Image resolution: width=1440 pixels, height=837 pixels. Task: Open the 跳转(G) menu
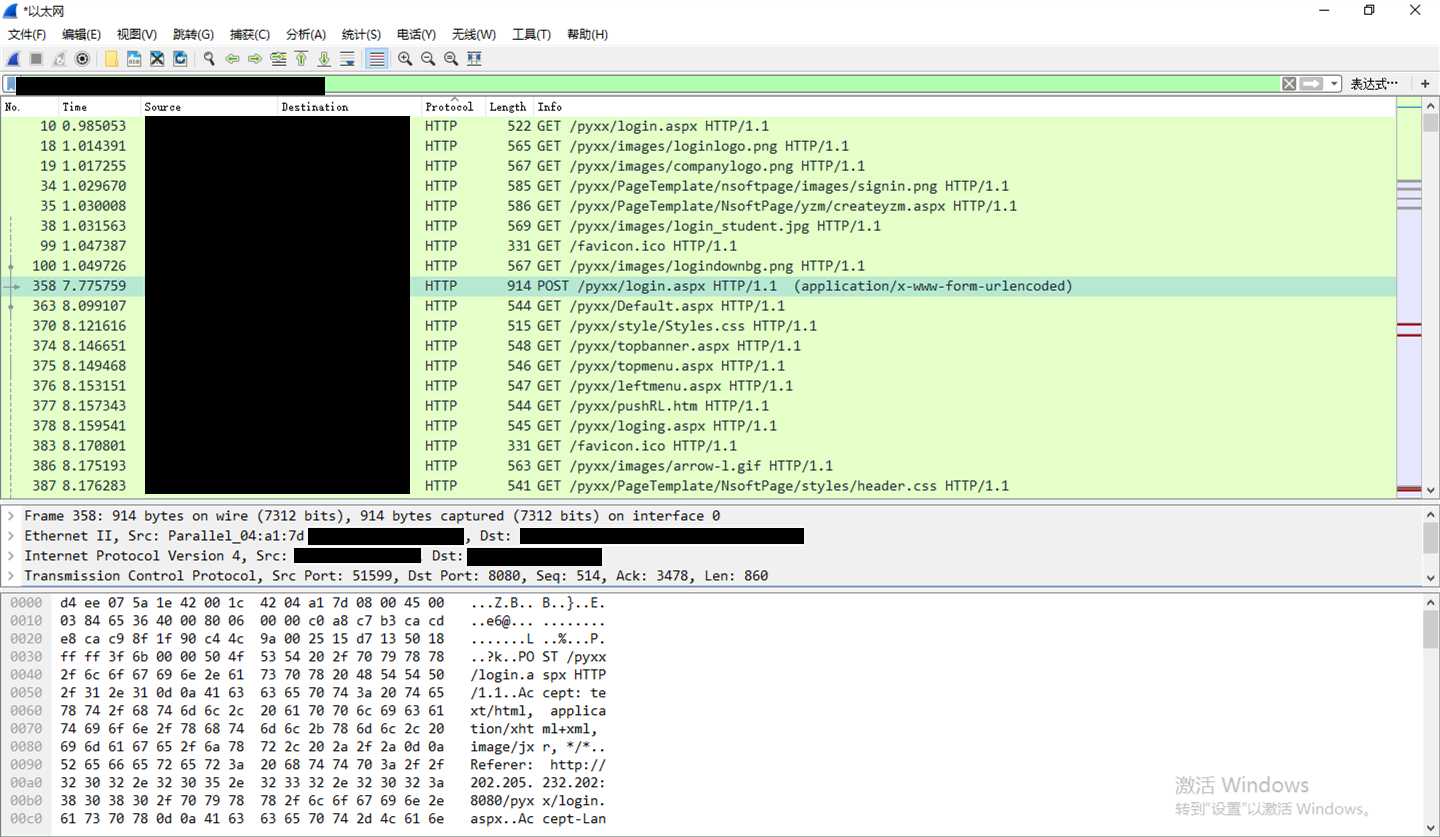(x=193, y=34)
